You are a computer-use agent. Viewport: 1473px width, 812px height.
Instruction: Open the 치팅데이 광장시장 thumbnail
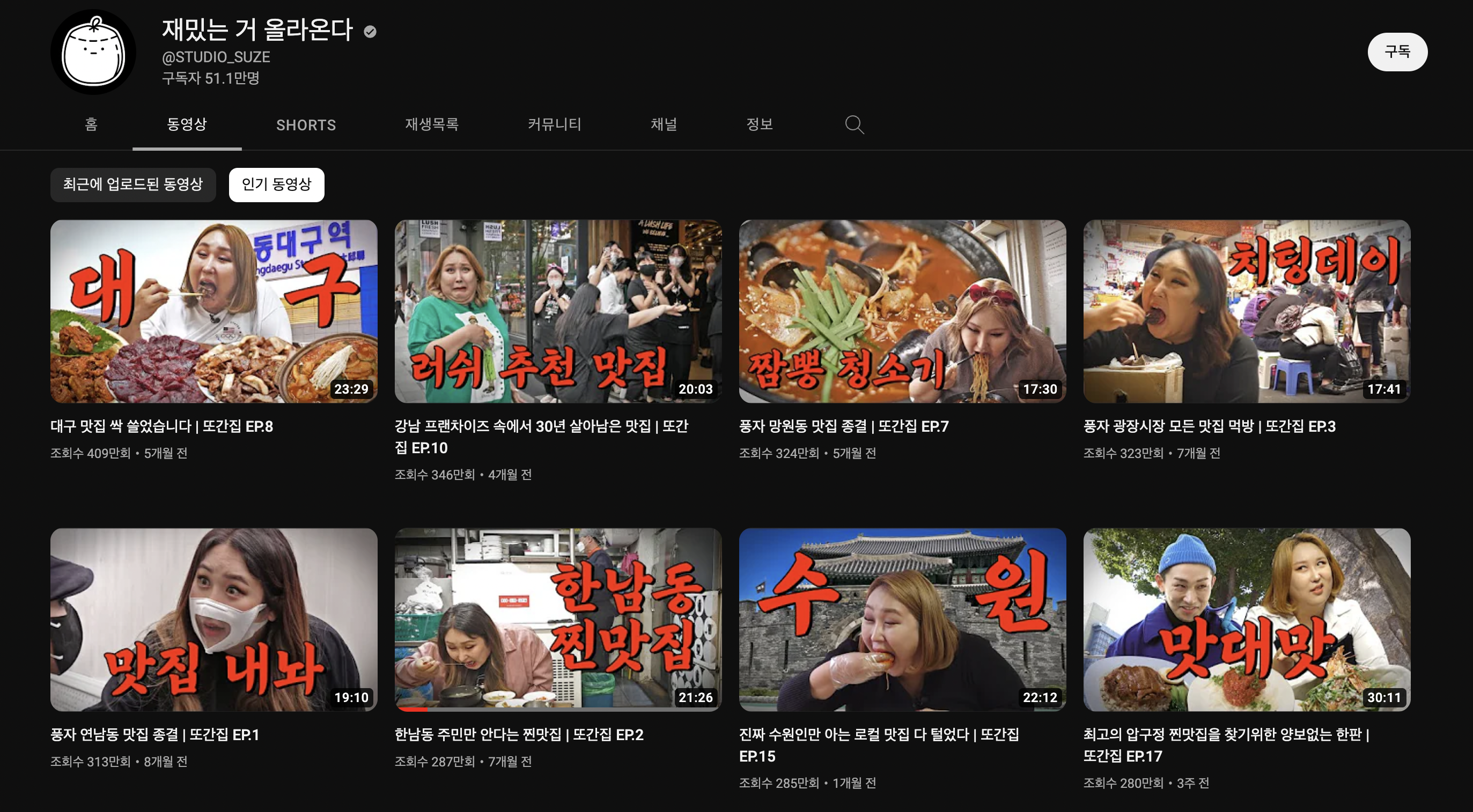(x=1247, y=311)
